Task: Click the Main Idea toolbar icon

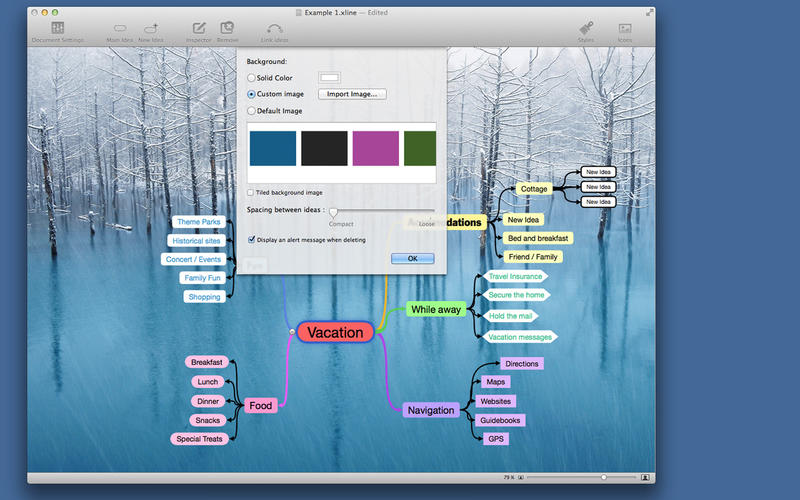Action: pos(120,29)
